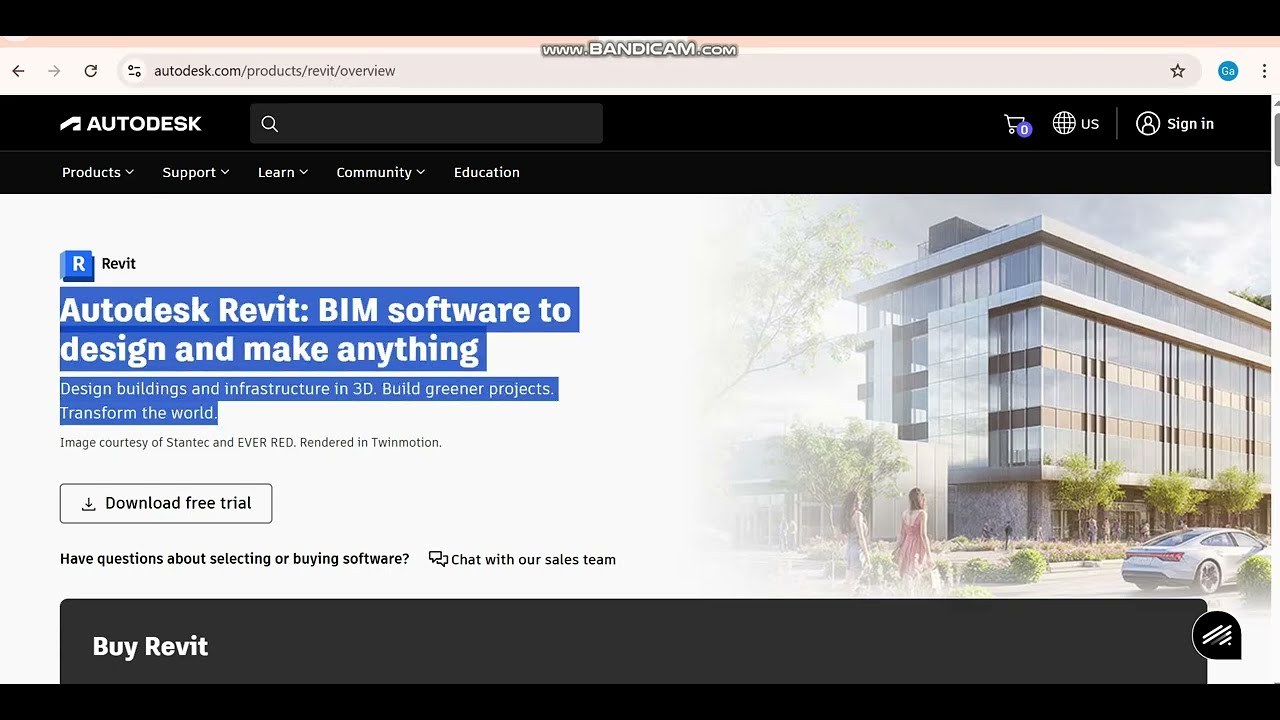Expand the Products menu
This screenshot has height=720, width=1280.
tap(98, 172)
